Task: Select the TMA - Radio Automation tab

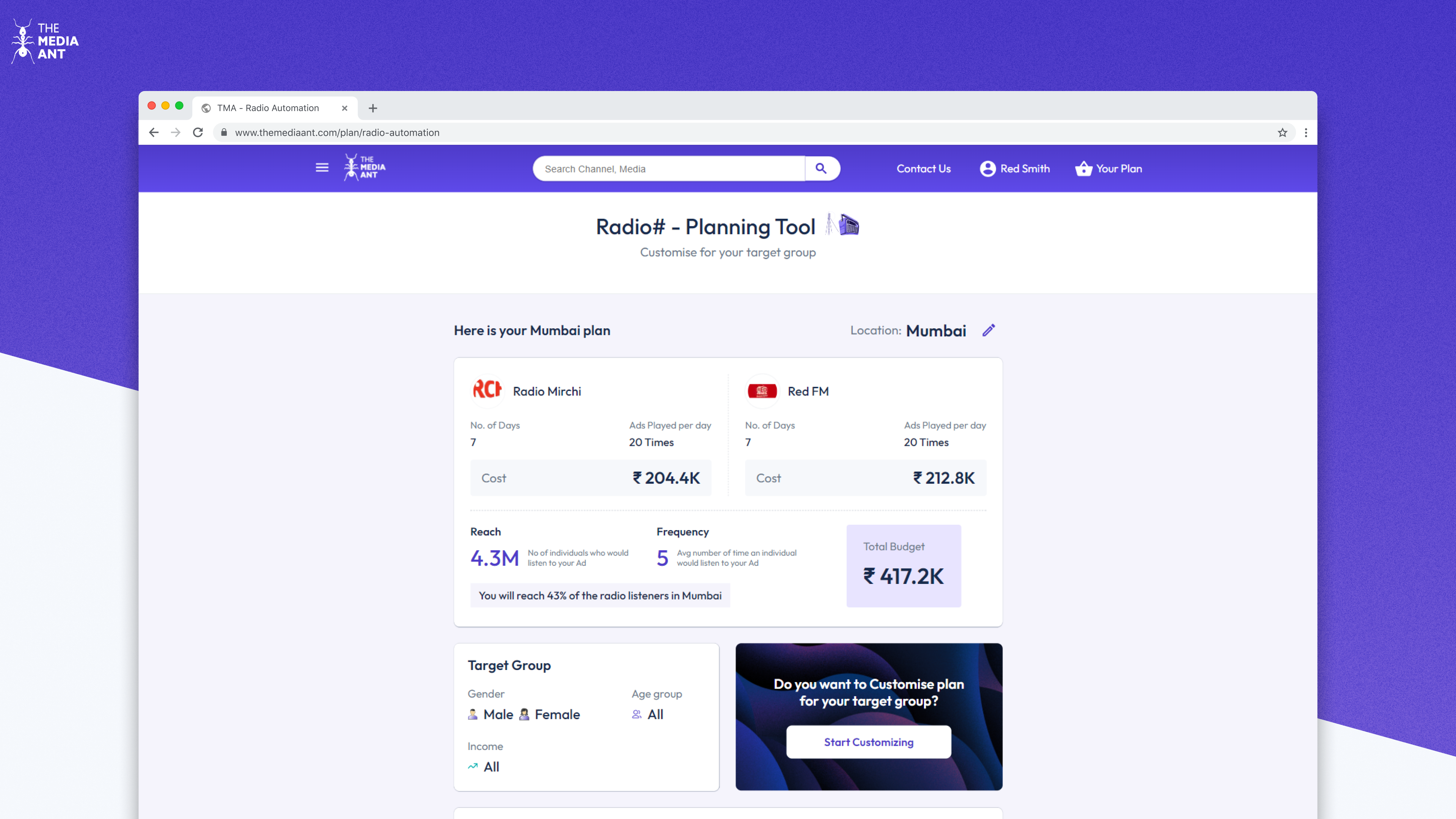Action: pyautogui.click(x=268, y=108)
